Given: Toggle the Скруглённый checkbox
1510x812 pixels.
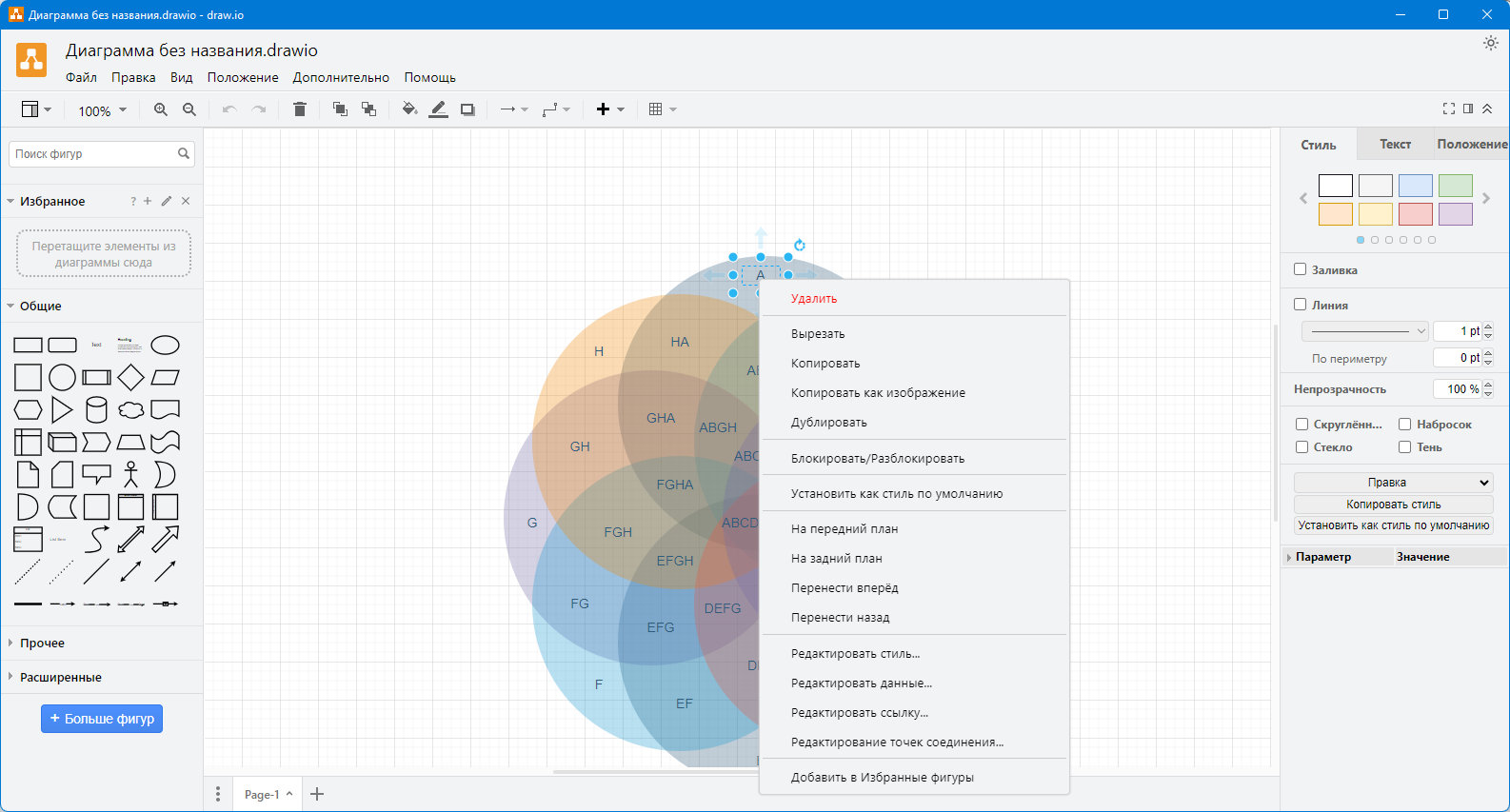Looking at the screenshot, I should pos(1301,425).
